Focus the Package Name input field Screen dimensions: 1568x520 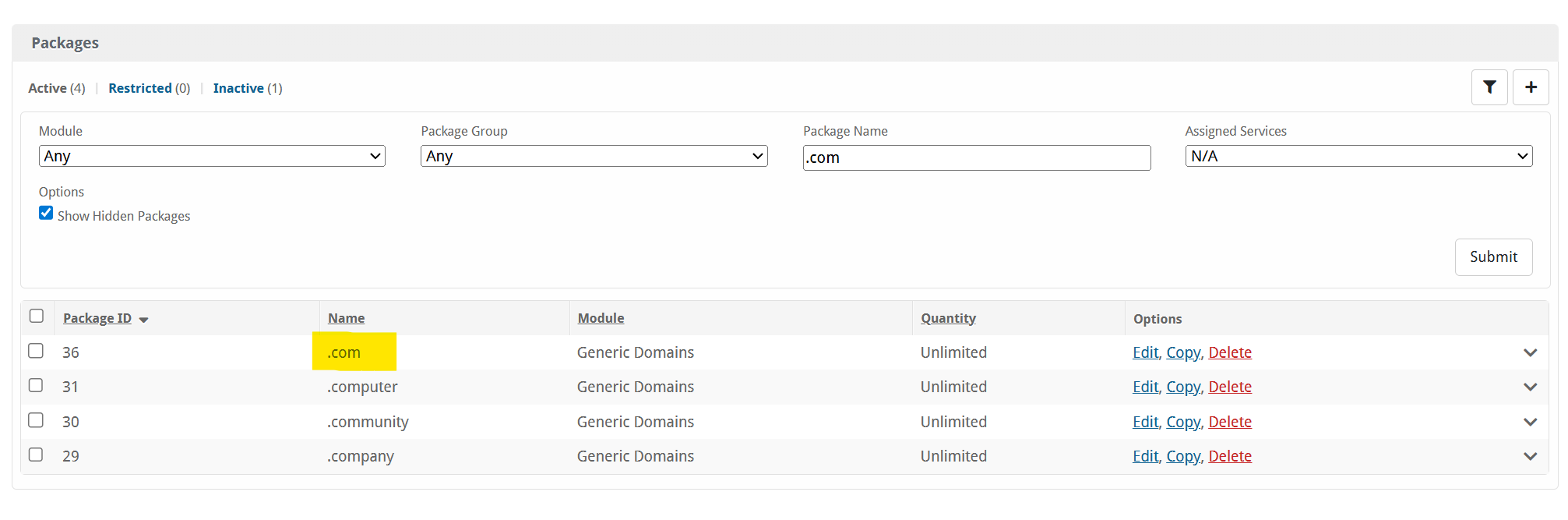pyautogui.click(x=976, y=157)
